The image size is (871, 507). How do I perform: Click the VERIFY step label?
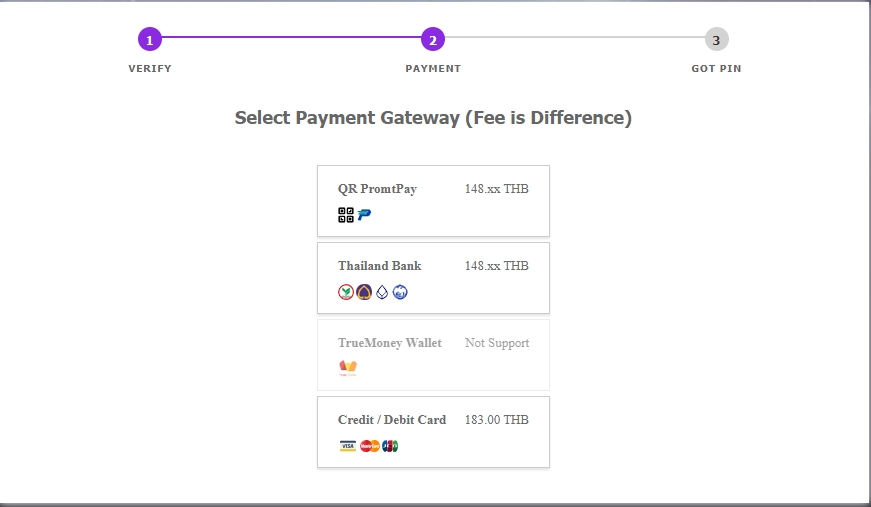pos(150,69)
